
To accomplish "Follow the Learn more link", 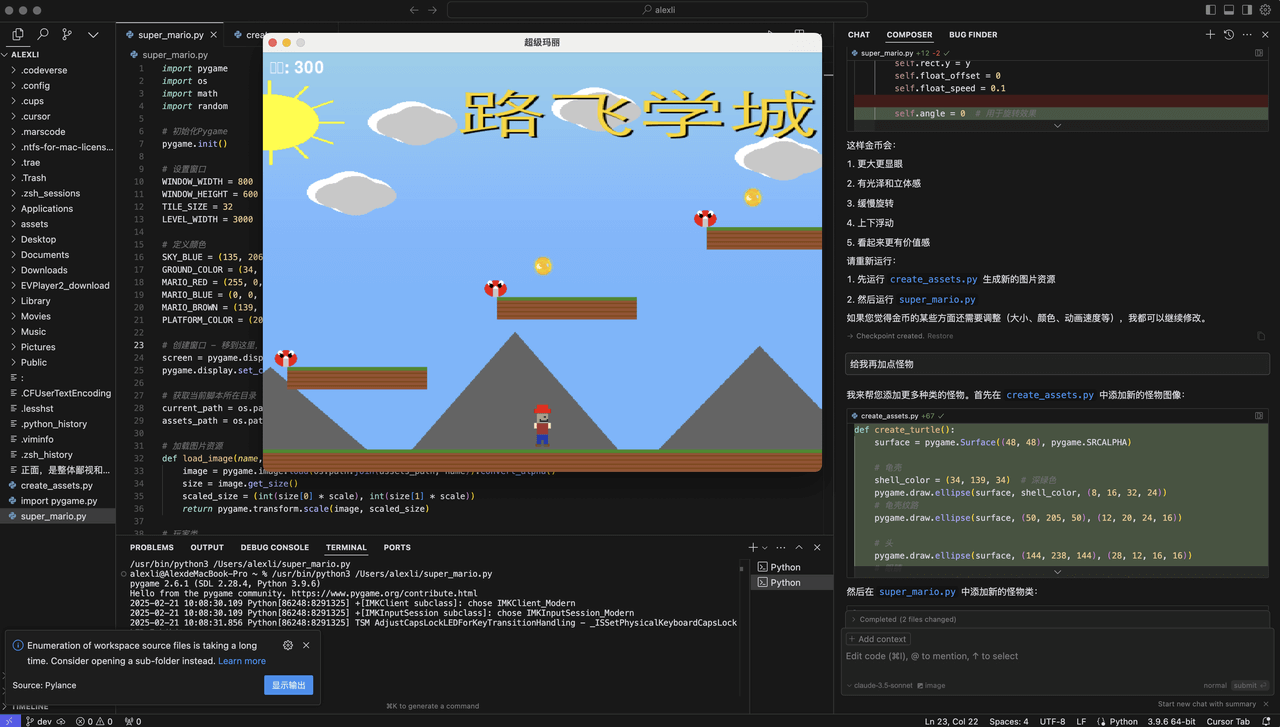I will (x=242, y=661).
